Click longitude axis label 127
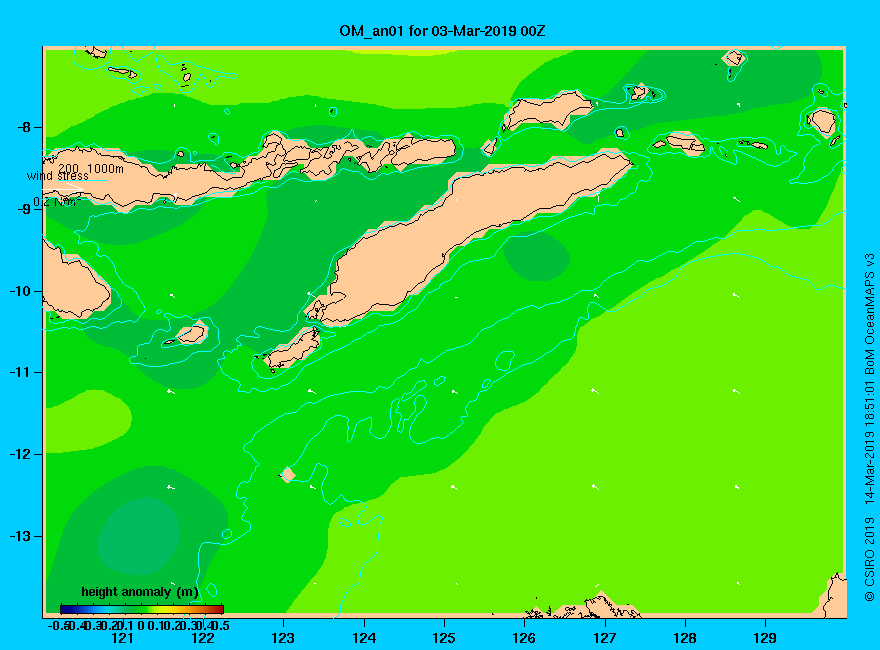This screenshot has width=880, height=650. point(604,638)
